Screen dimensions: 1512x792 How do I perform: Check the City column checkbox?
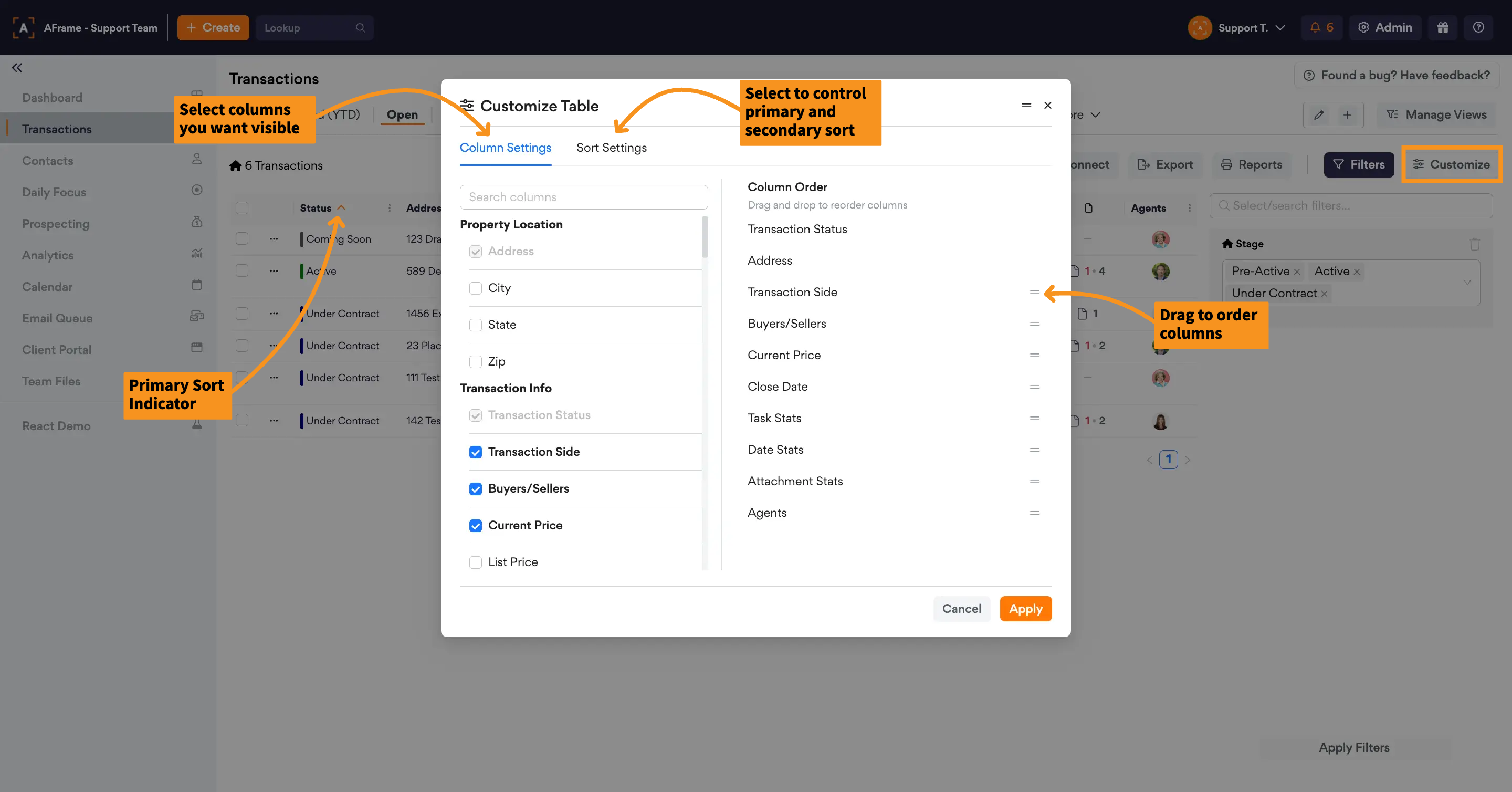tap(476, 288)
